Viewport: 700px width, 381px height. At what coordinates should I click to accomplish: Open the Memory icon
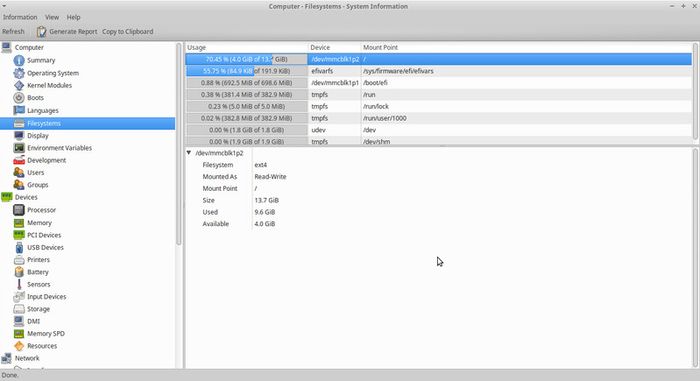19,222
